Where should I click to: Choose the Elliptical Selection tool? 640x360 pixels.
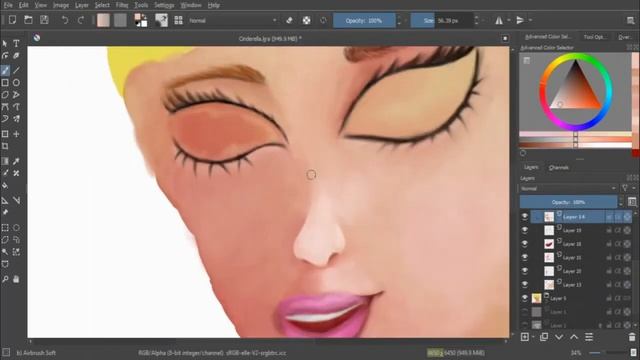[16, 228]
